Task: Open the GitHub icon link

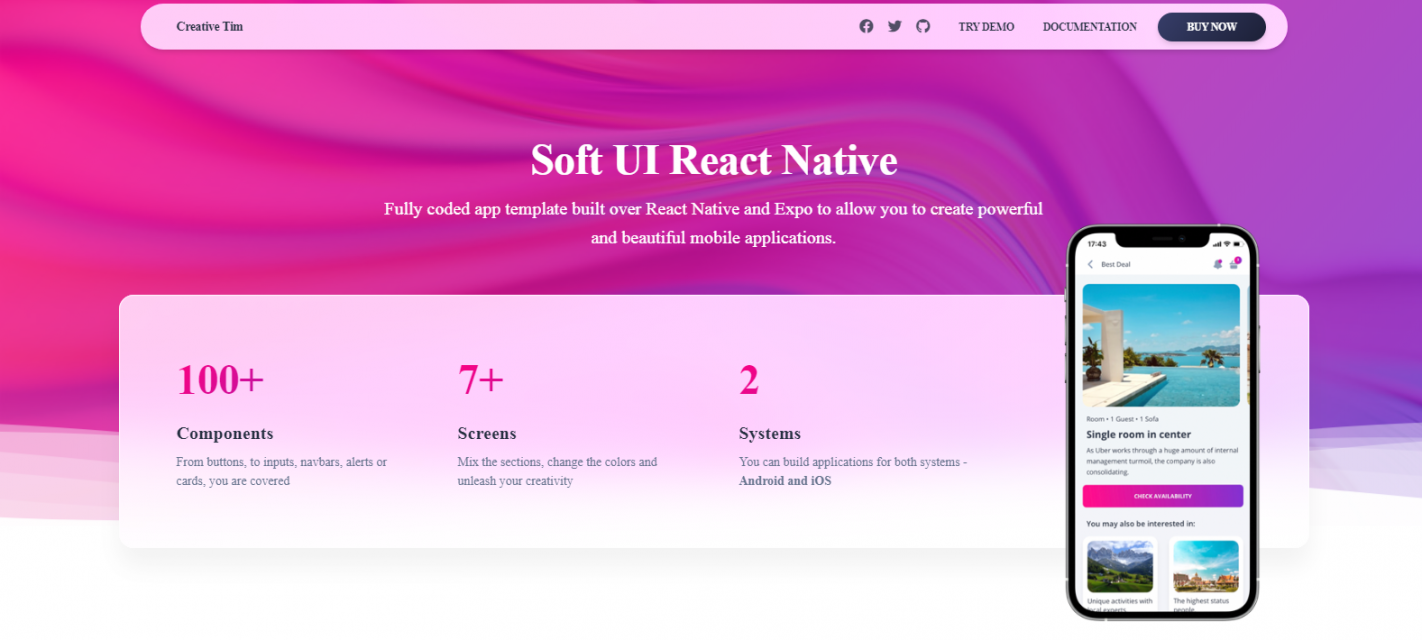Action: 923,26
